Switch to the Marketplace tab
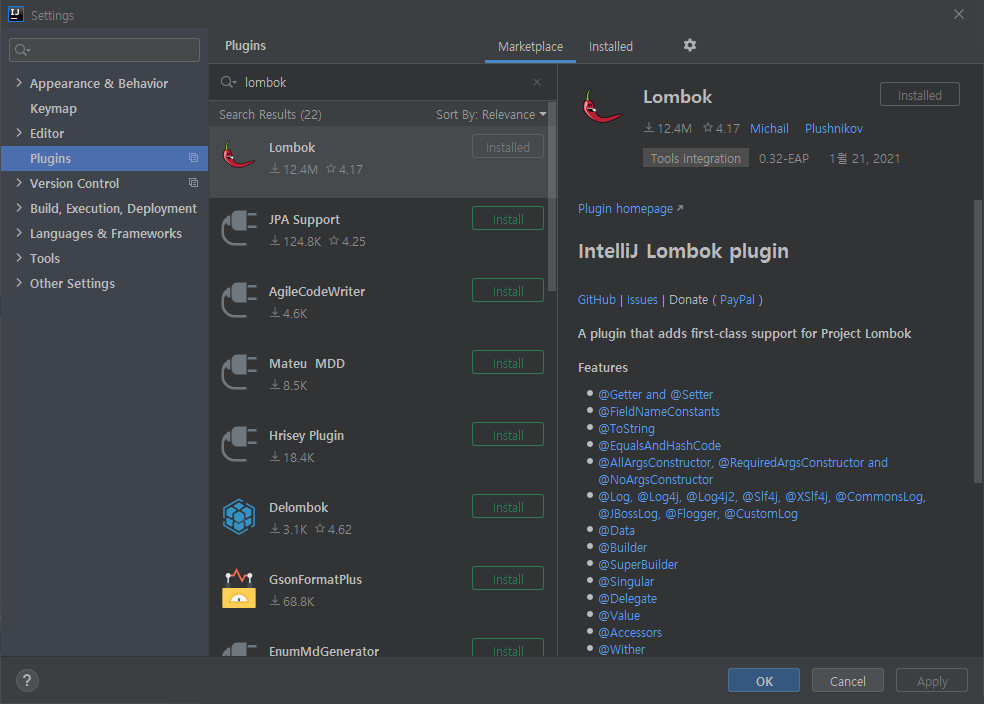The image size is (984, 704). click(530, 46)
